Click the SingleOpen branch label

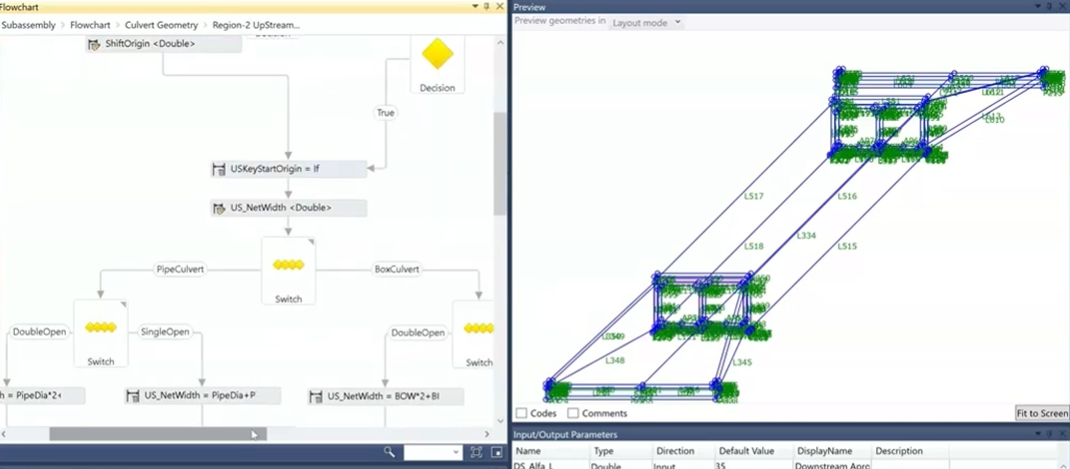[x=164, y=332]
